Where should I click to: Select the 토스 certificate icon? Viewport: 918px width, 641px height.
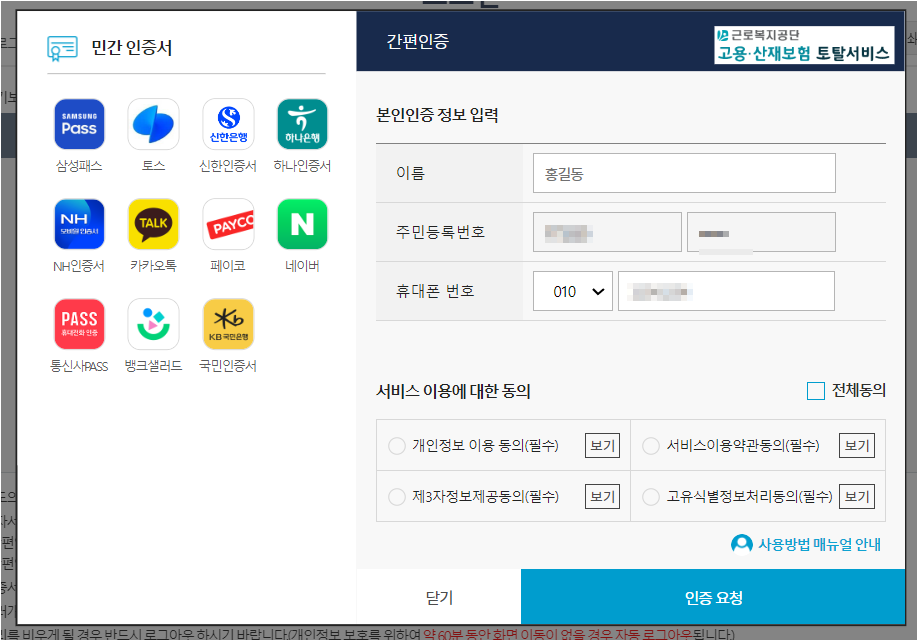[153, 124]
